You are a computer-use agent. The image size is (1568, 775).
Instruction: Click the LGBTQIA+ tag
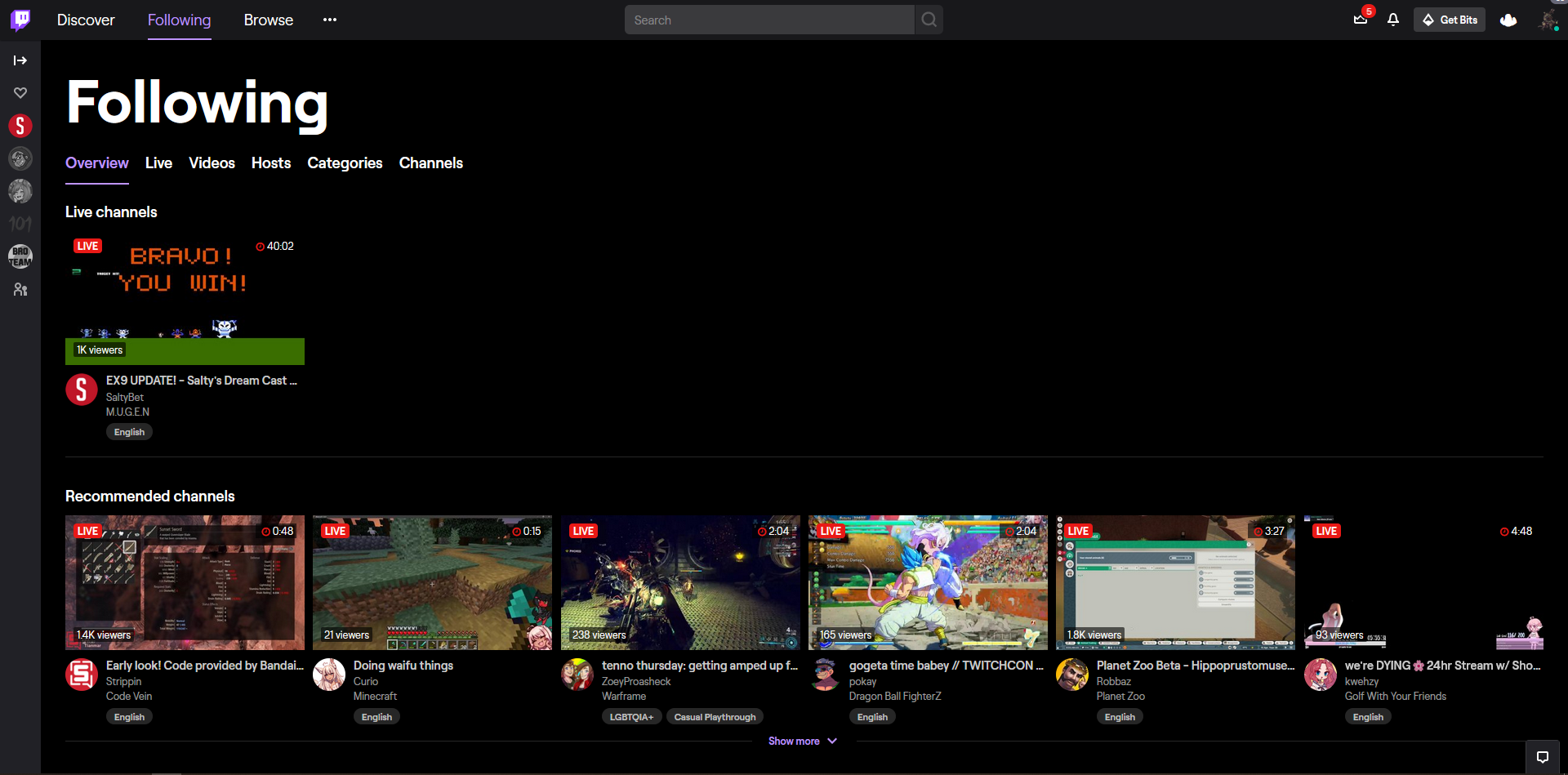click(631, 717)
